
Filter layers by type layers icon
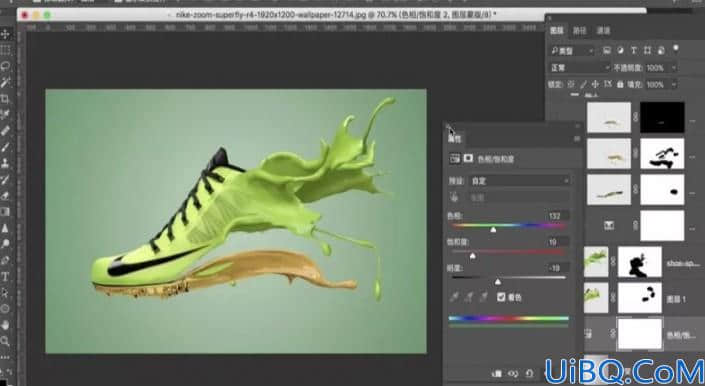click(634, 50)
